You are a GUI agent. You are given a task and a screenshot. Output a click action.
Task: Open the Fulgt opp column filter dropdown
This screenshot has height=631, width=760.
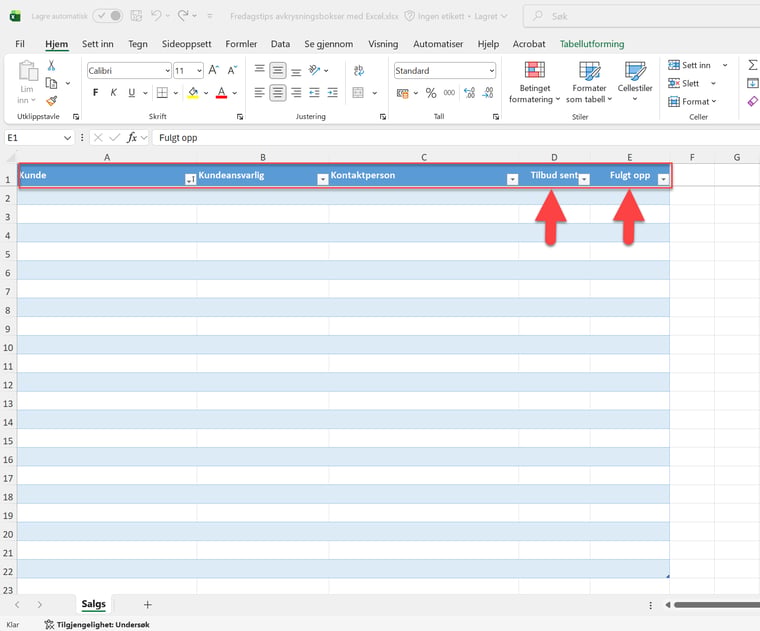tap(663, 179)
